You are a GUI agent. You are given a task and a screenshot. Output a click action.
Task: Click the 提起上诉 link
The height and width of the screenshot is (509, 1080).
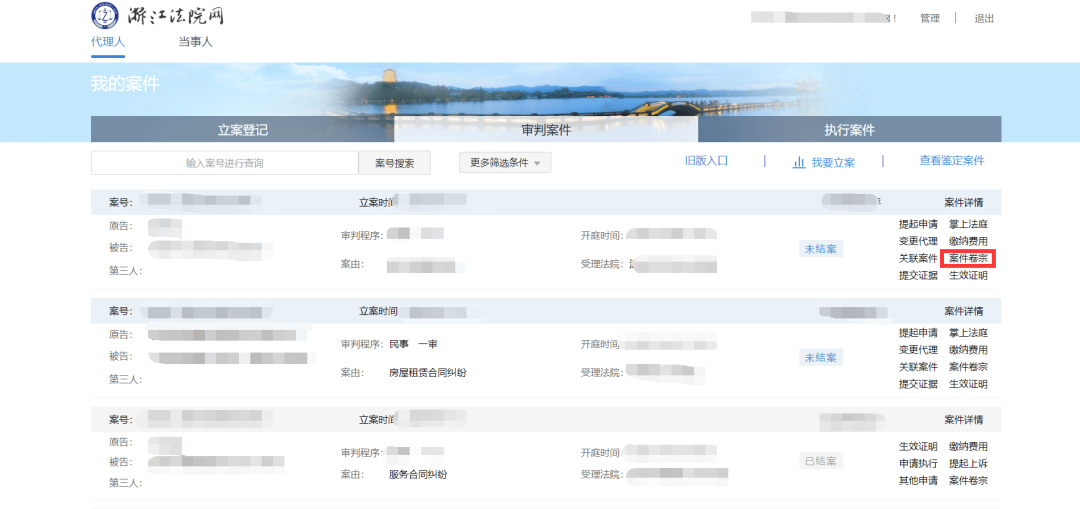[x=968, y=464]
